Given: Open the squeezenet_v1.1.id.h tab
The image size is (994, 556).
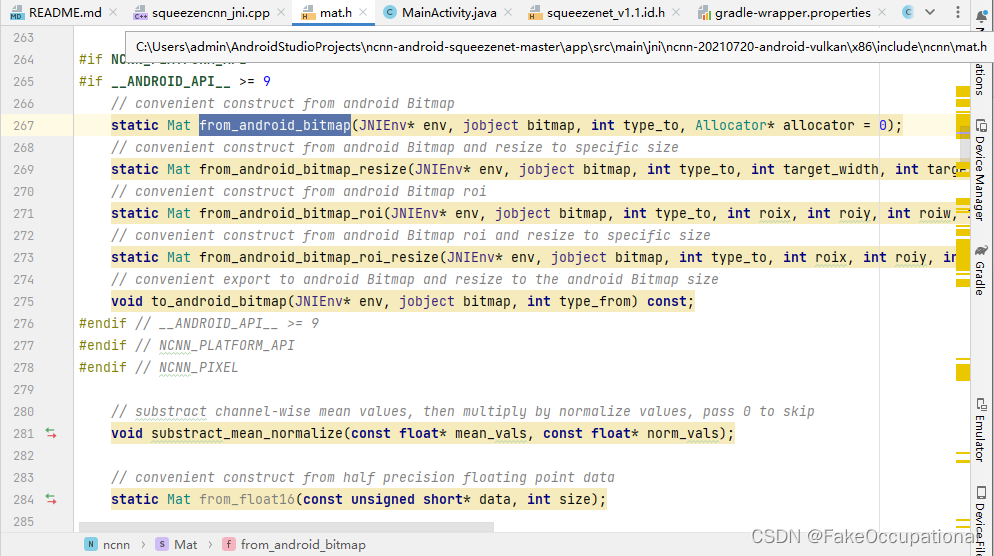Looking at the screenshot, I should click(x=605, y=13).
